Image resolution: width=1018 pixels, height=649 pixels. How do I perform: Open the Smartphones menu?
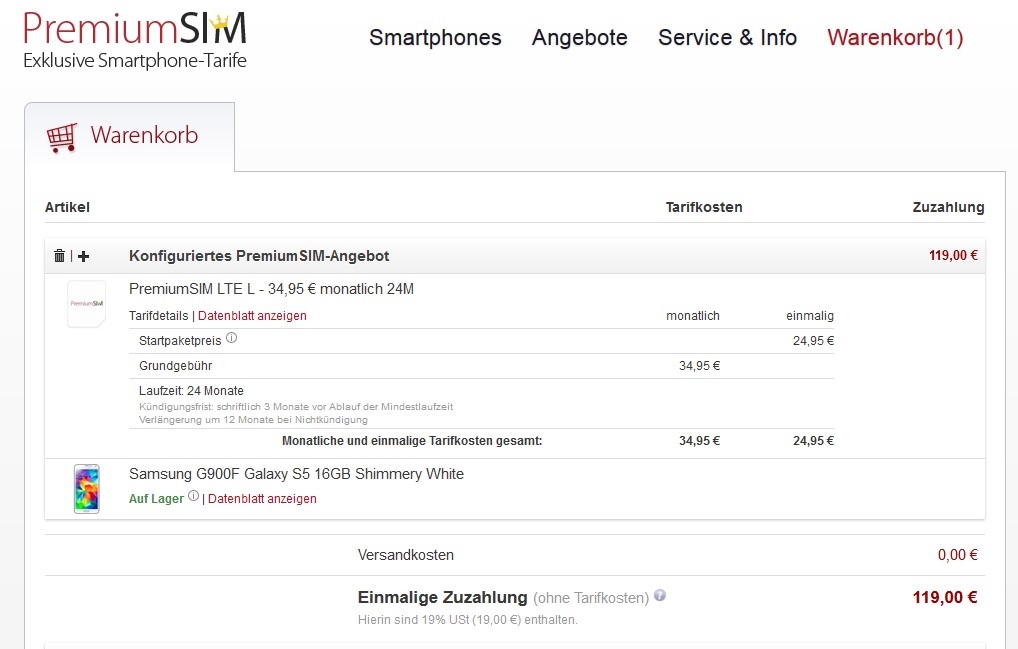[x=435, y=38]
